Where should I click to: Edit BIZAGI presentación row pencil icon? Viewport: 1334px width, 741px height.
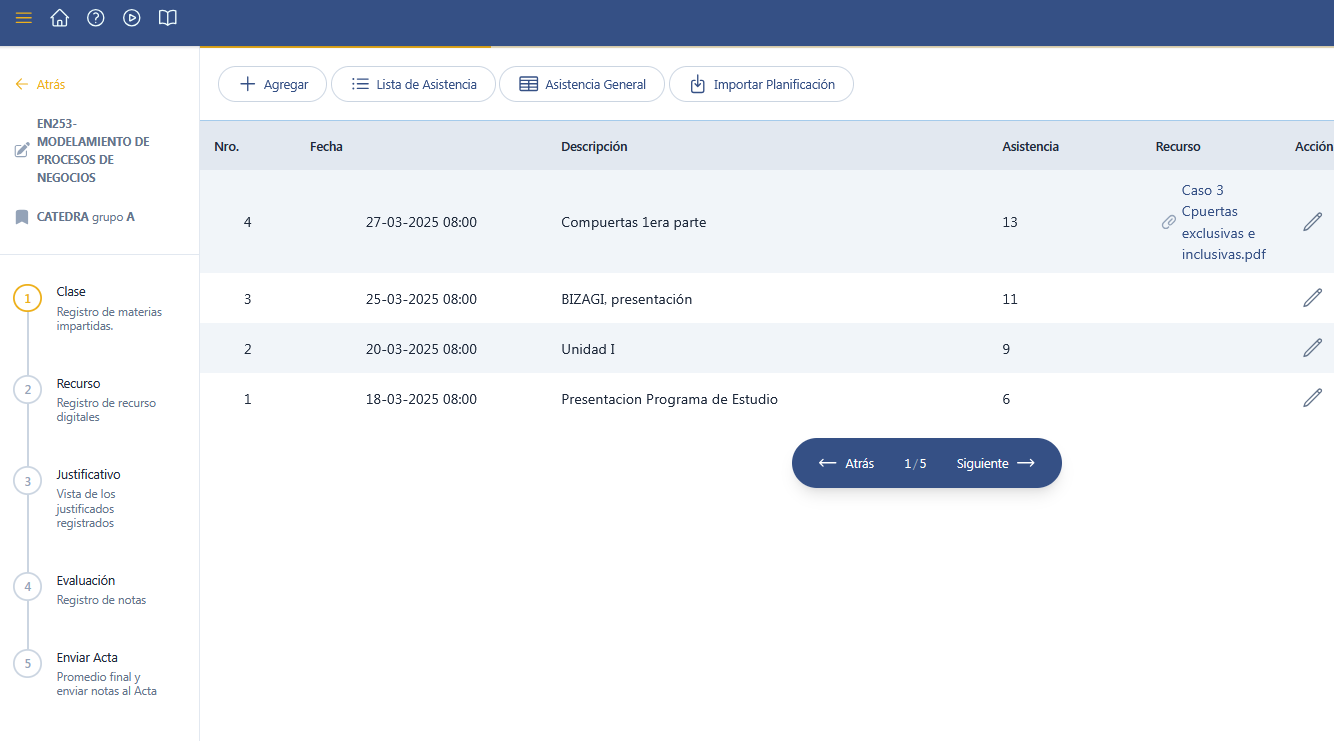[1312, 298]
